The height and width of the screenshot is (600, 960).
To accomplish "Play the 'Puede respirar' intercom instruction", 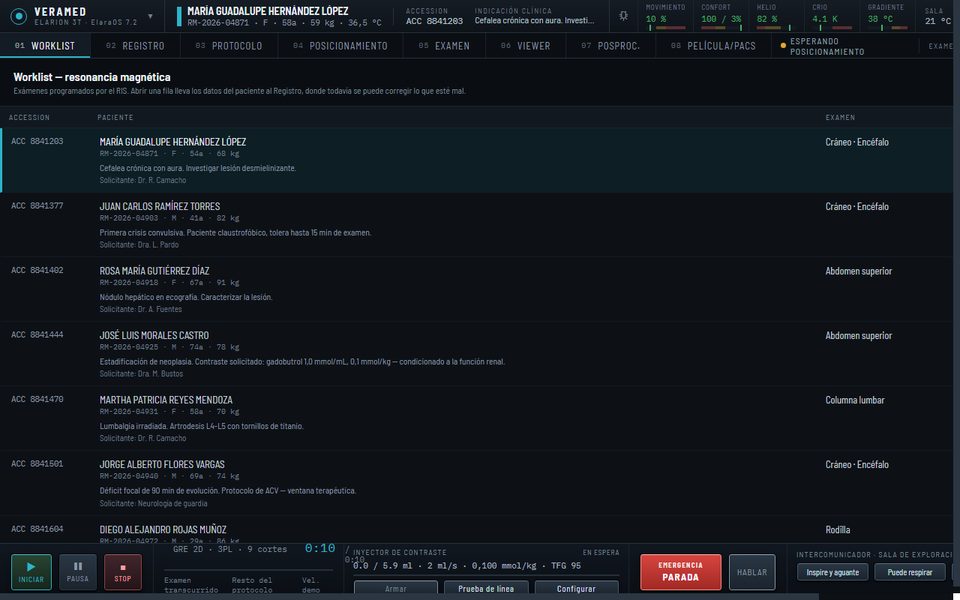I will point(910,572).
